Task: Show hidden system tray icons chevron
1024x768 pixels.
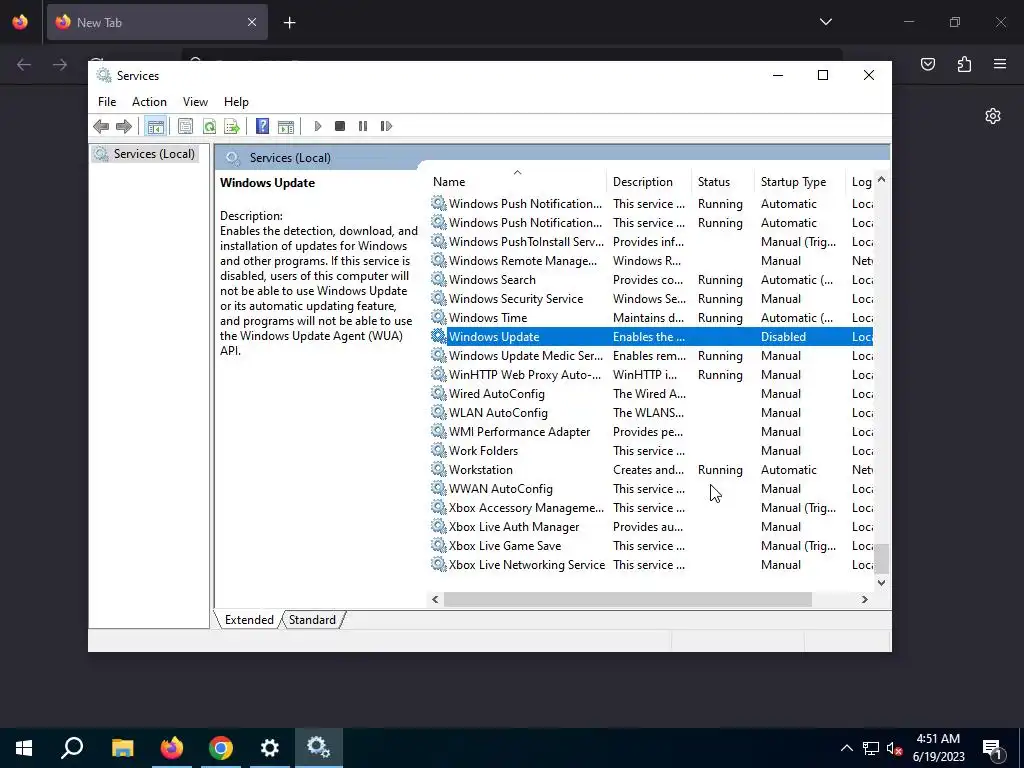Action: (846, 748)
